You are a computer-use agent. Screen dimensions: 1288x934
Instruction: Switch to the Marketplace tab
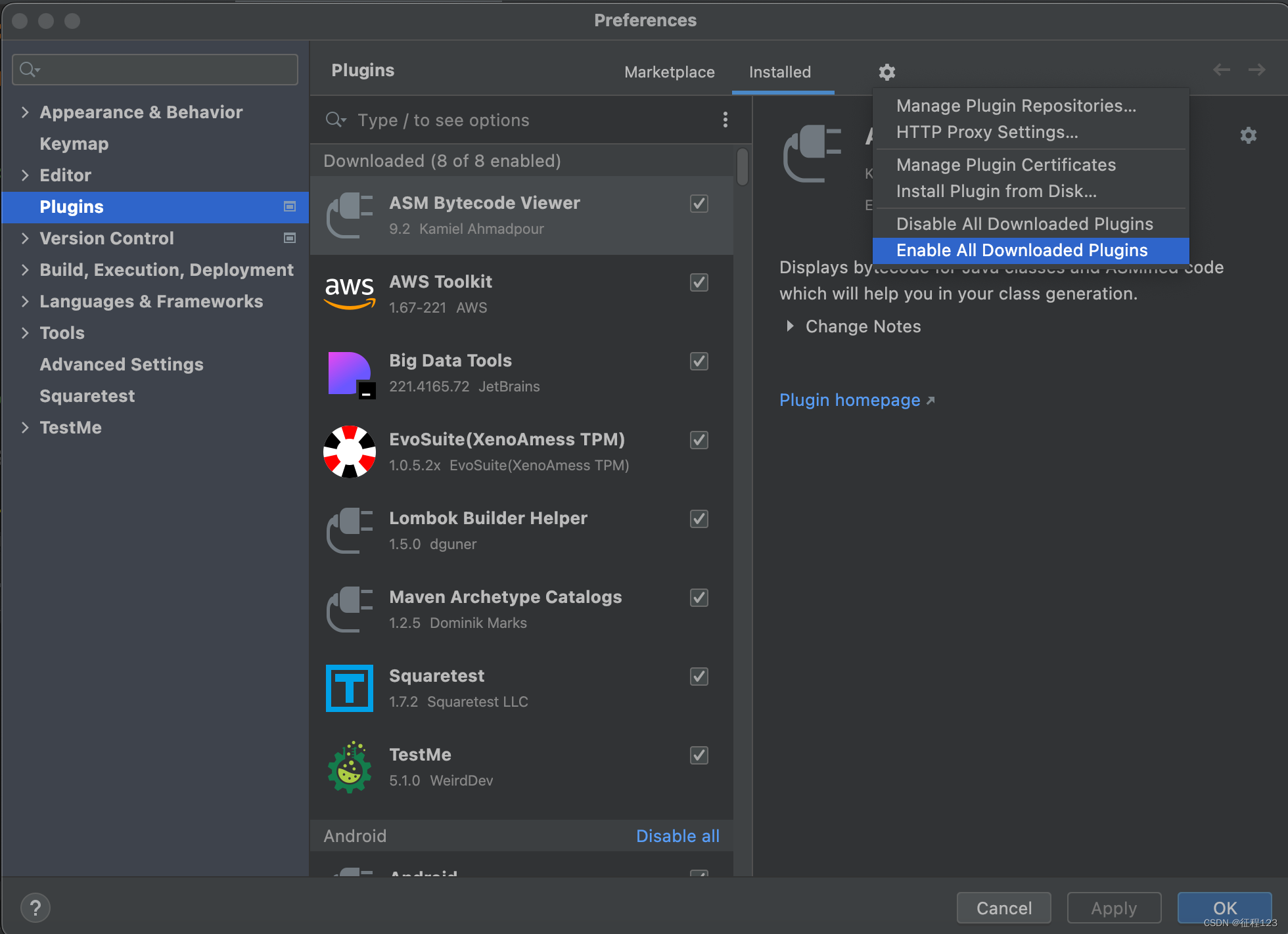[669, 72]
